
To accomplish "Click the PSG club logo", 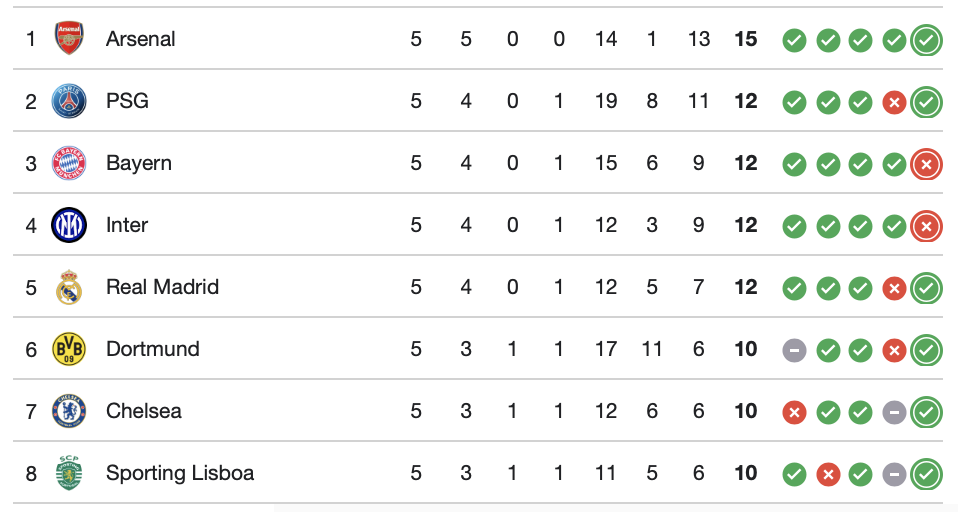I will click(69, 101).
